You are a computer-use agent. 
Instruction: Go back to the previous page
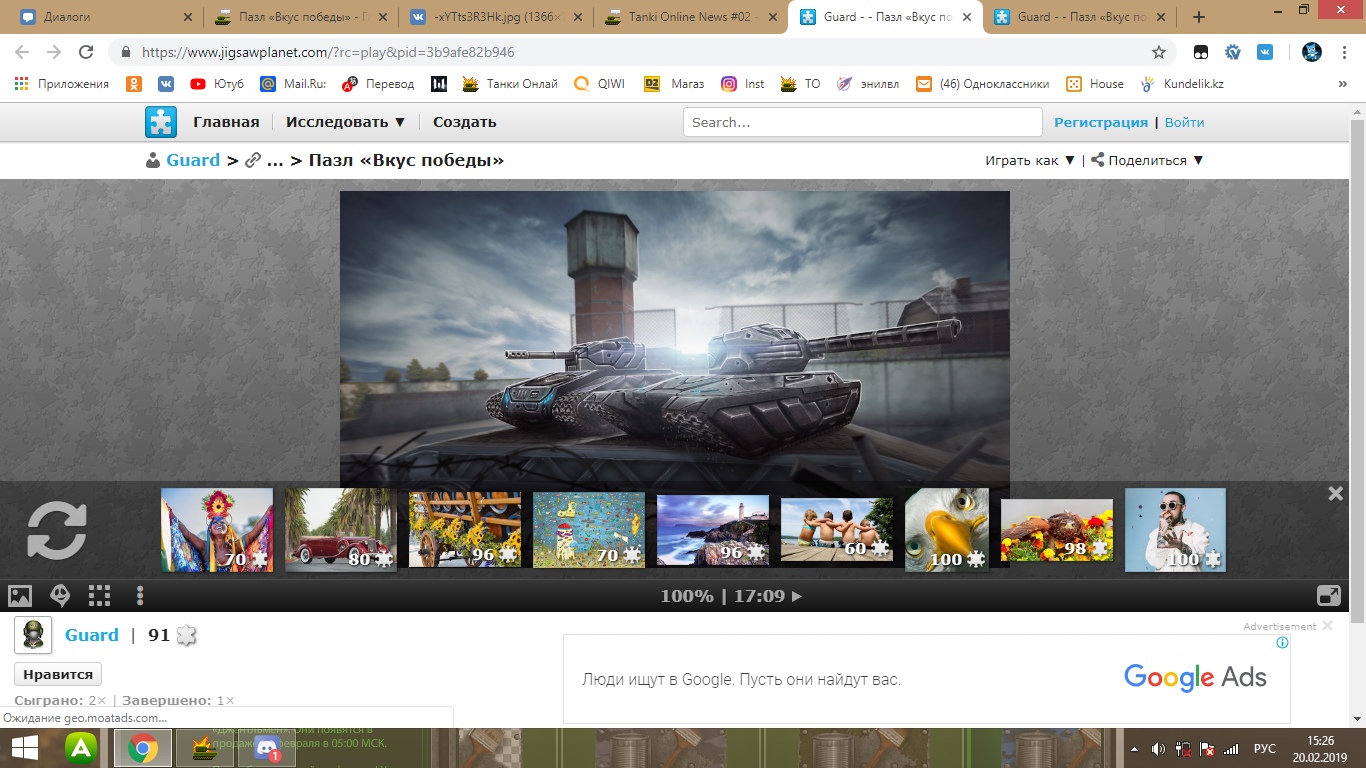pos(22,52)
